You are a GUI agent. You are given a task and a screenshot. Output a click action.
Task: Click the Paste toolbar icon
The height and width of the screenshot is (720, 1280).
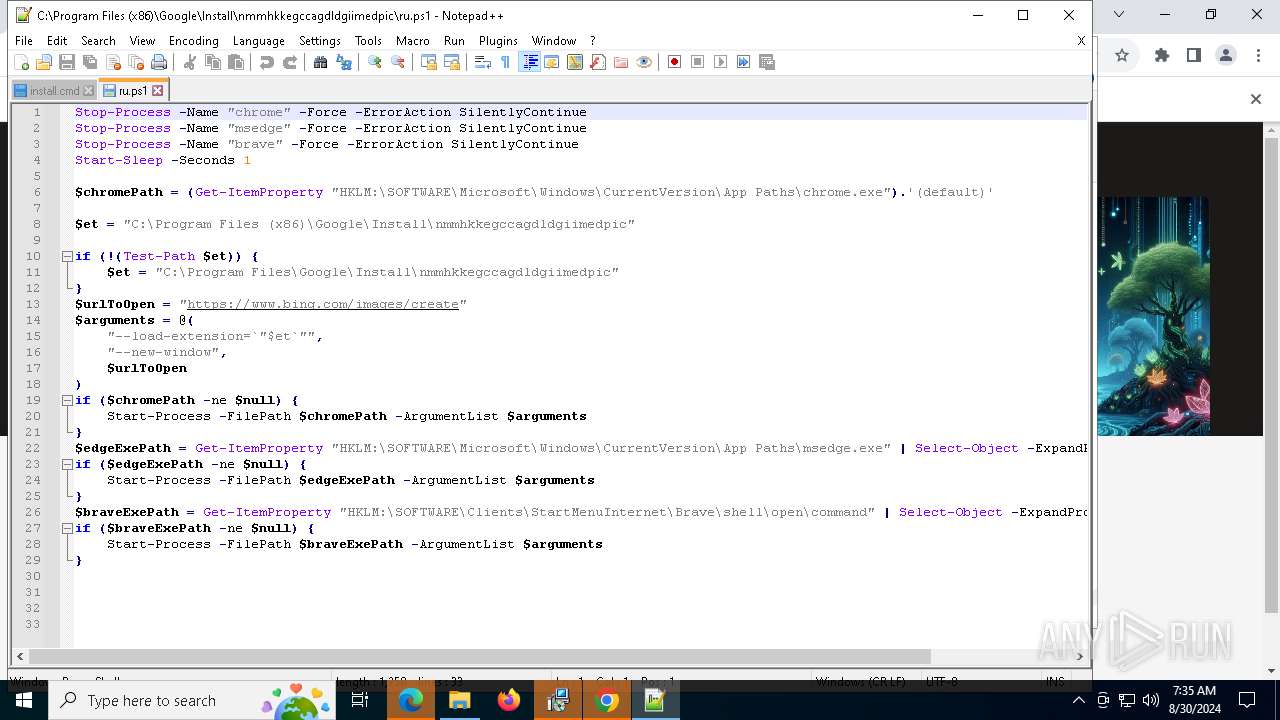236,62
